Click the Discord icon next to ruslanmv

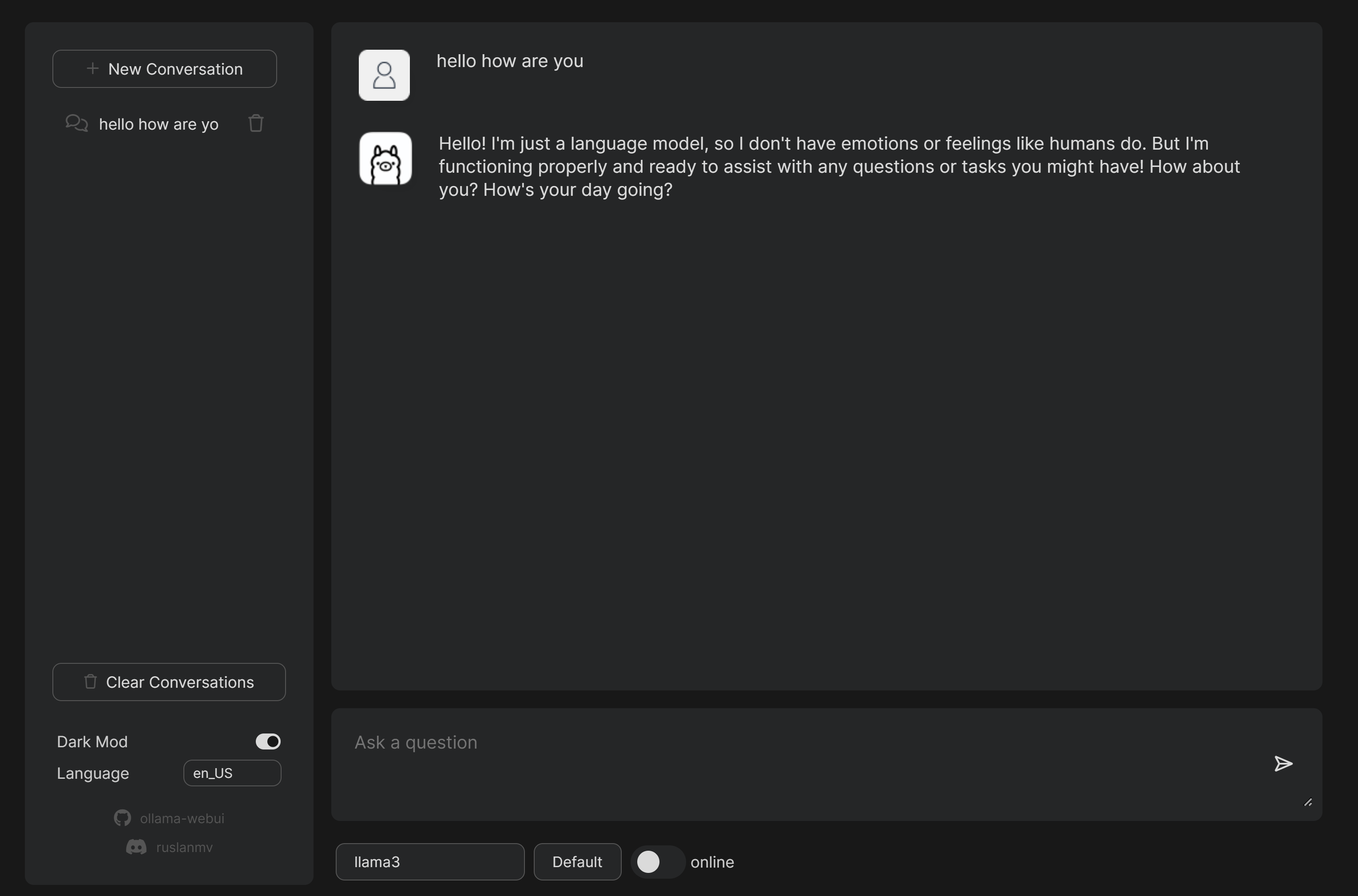[x=136, y=847]
